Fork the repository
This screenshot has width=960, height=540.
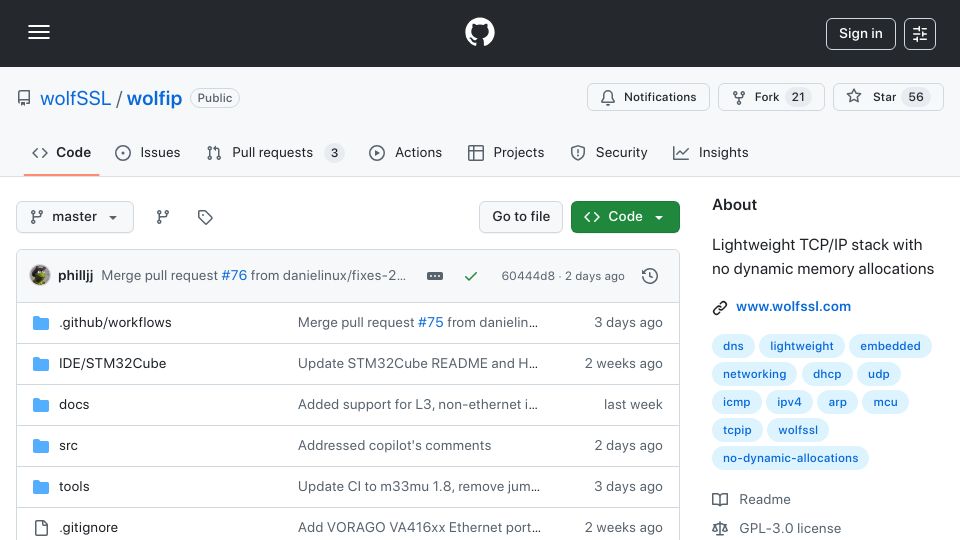pos(771,97)
